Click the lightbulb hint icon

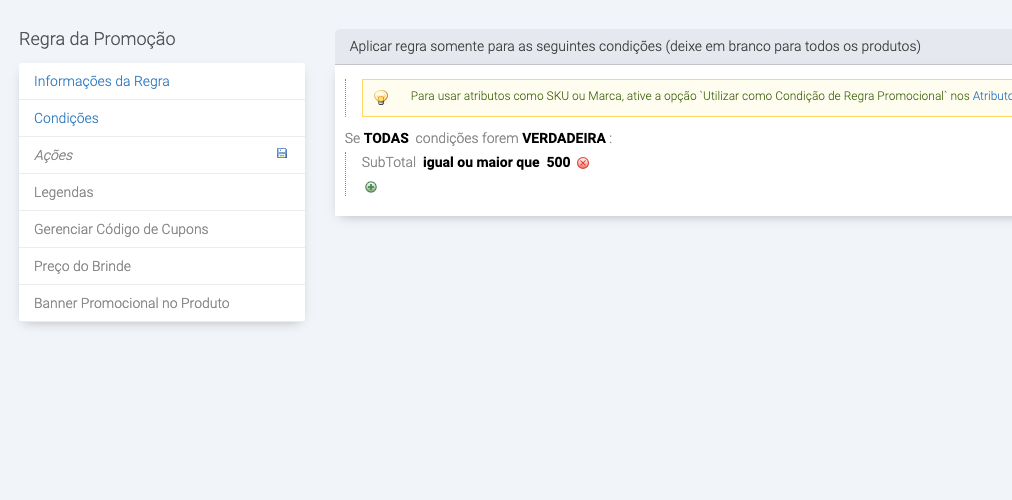click(x=381, y=97)
